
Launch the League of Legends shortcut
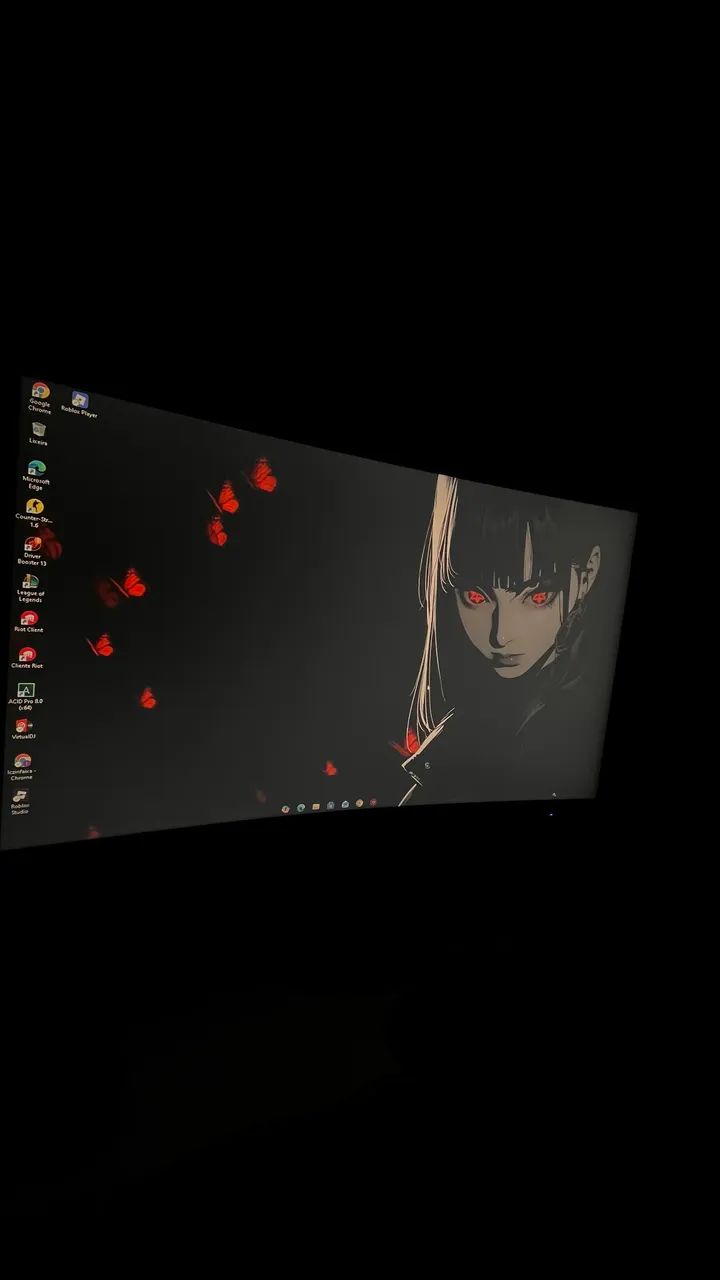(31, 588)
